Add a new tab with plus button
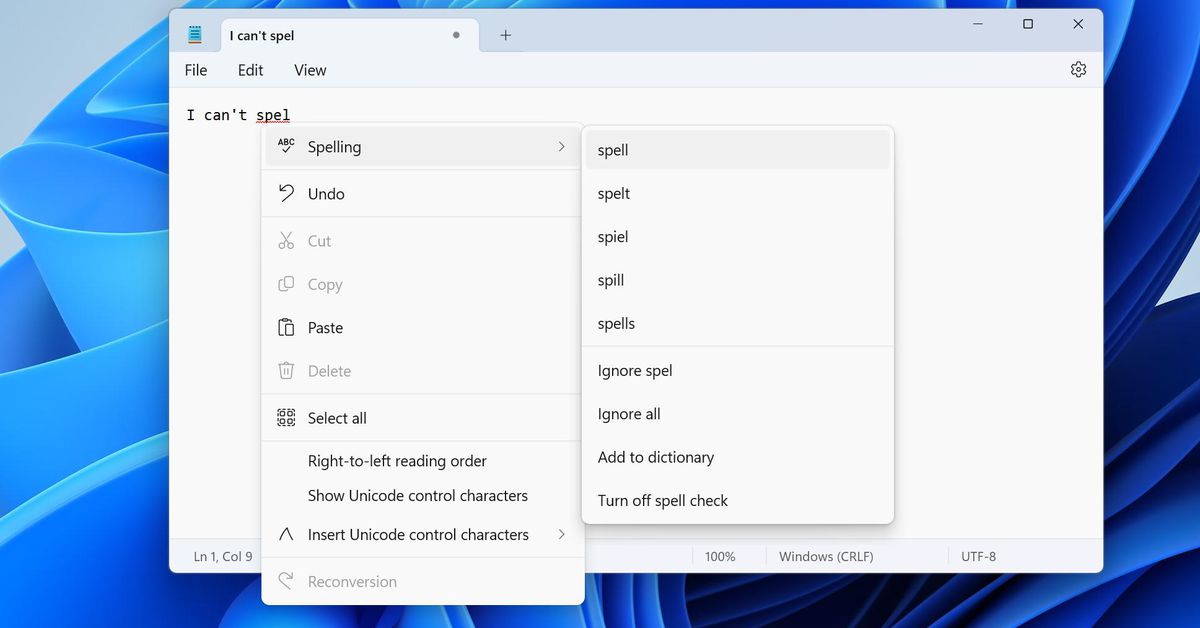 [x=505, y=35]
